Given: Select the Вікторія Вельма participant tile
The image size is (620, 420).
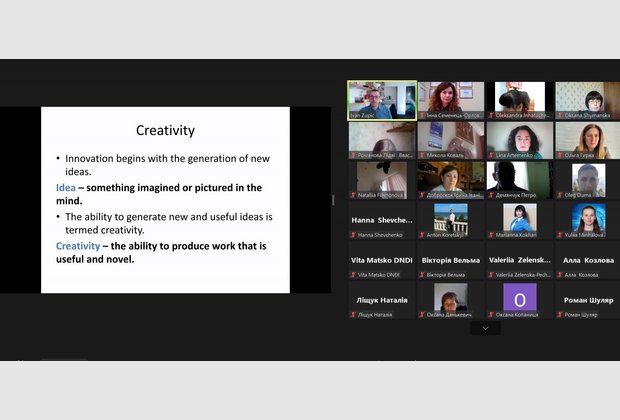Looking at the screenshot, I should [x=451, y=259].
